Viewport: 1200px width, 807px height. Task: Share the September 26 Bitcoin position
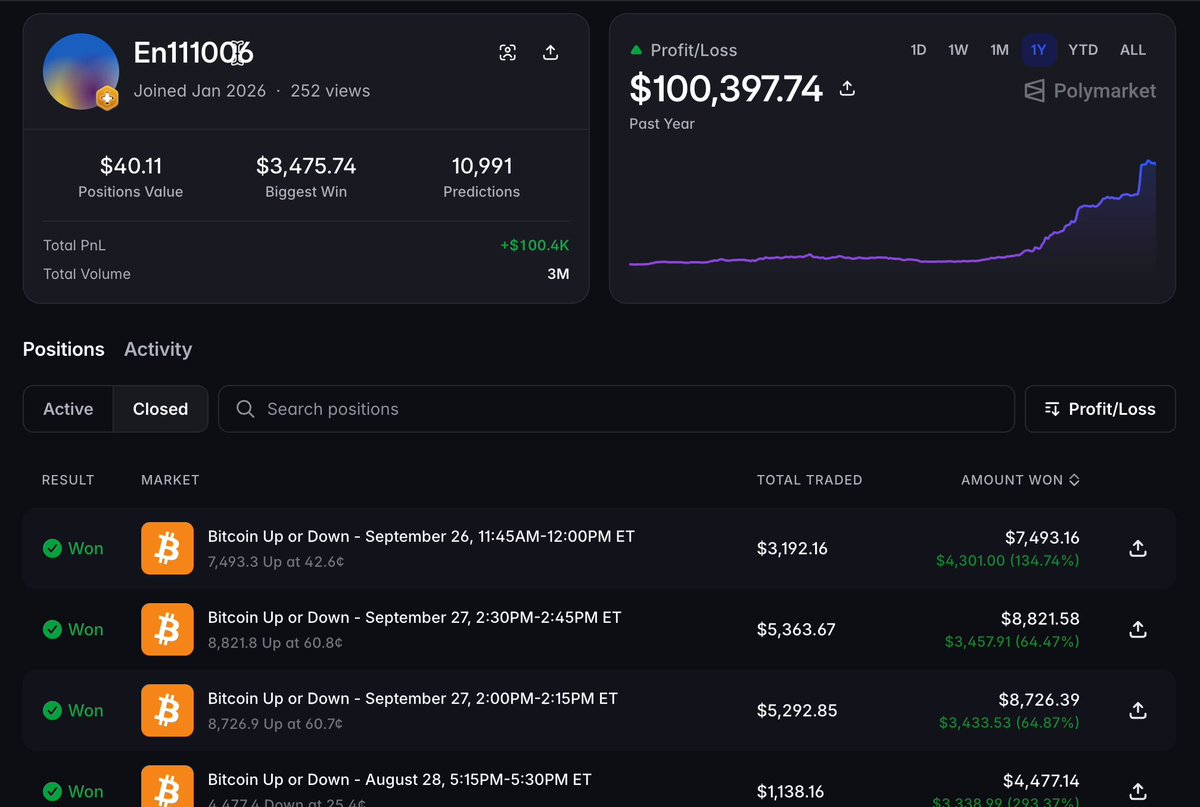[1137, 548]
